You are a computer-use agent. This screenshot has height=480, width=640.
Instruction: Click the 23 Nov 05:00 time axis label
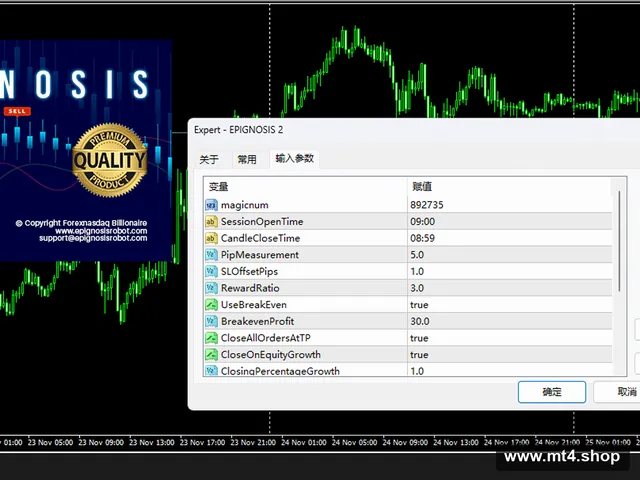tap(50, 442)
